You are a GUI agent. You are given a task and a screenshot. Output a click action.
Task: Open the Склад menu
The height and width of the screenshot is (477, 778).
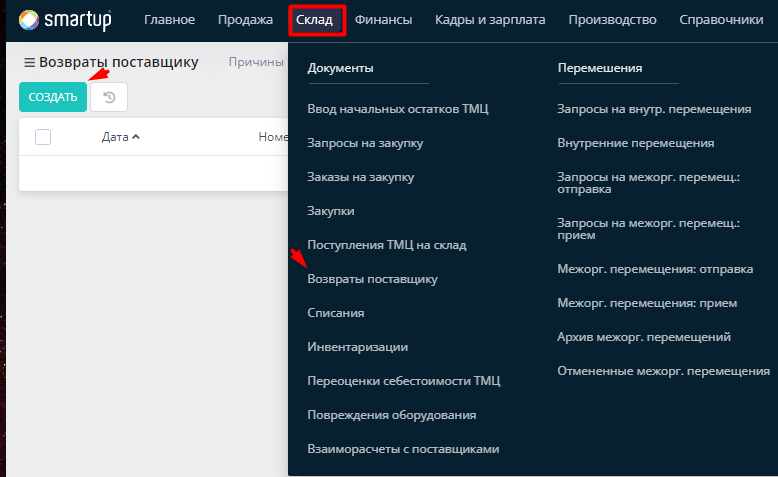315,20
